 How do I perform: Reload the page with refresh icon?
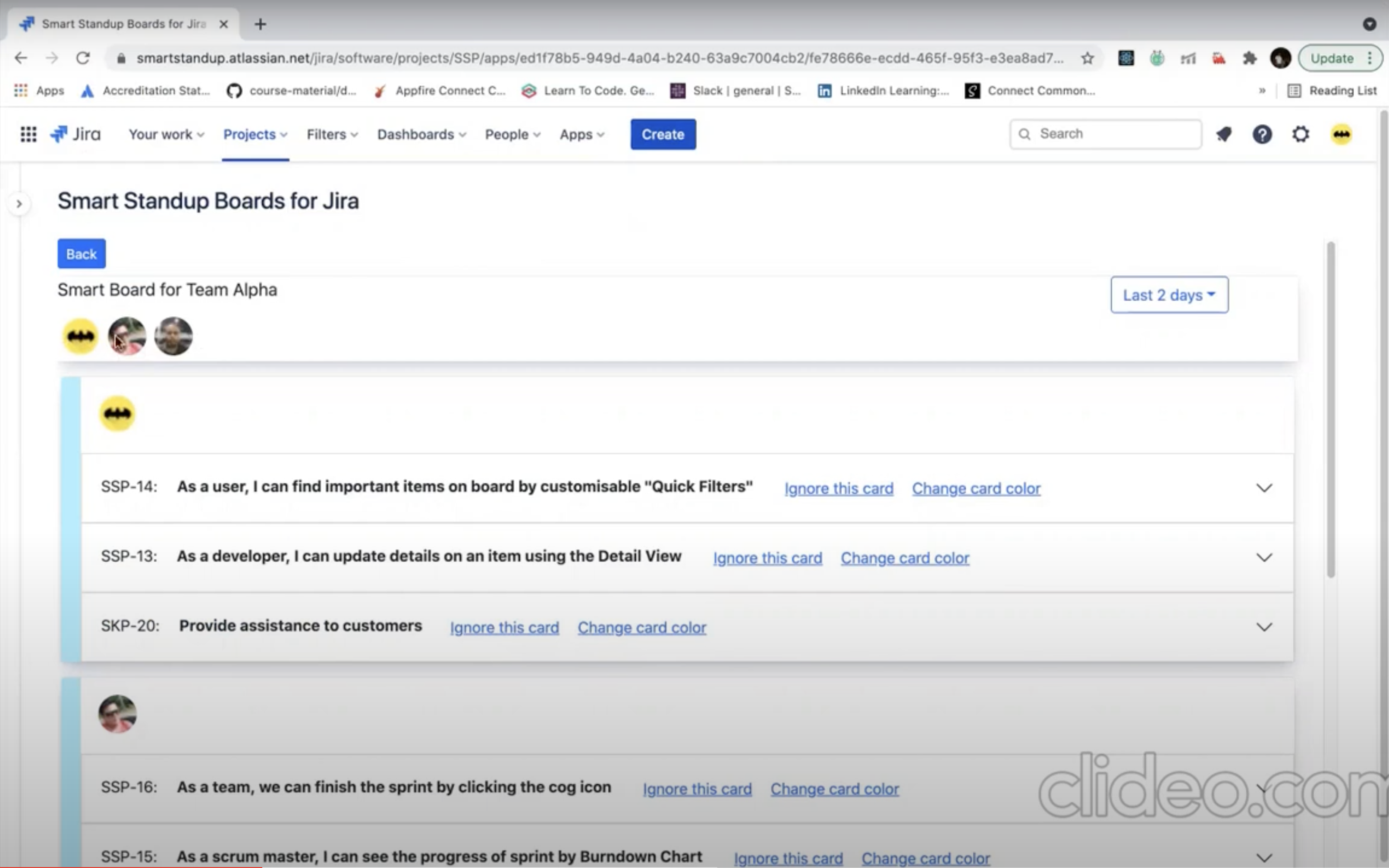coord(83,58)
